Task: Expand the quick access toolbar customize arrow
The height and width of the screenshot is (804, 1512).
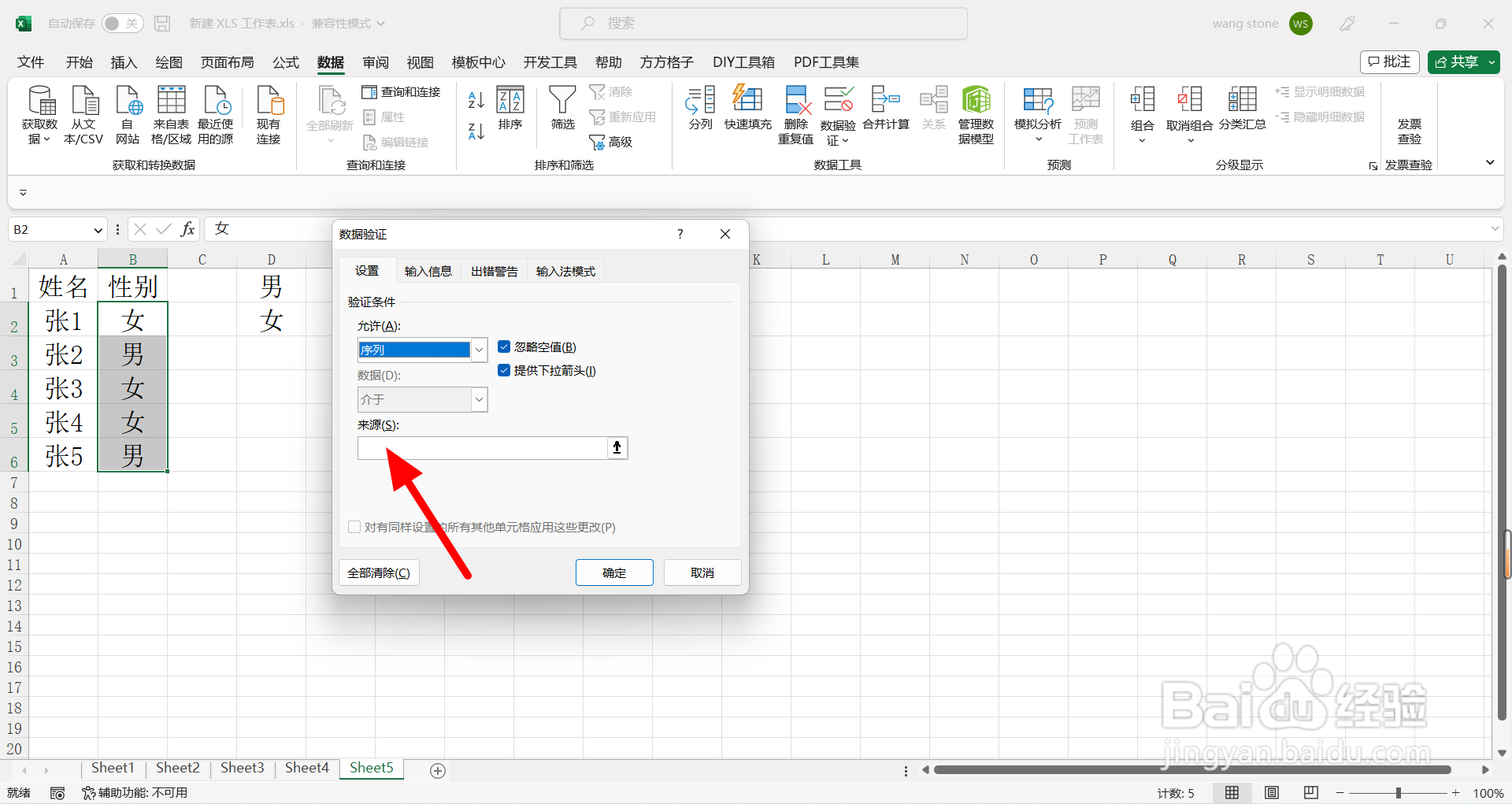Action: (23, 192)
